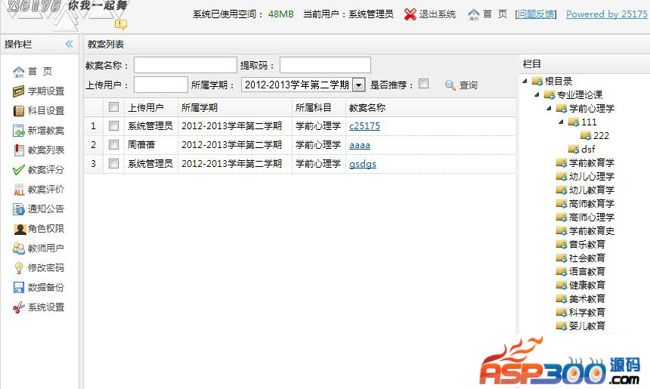
Task: Select the 角色权限 user icon
Action: tap(19, 229)
